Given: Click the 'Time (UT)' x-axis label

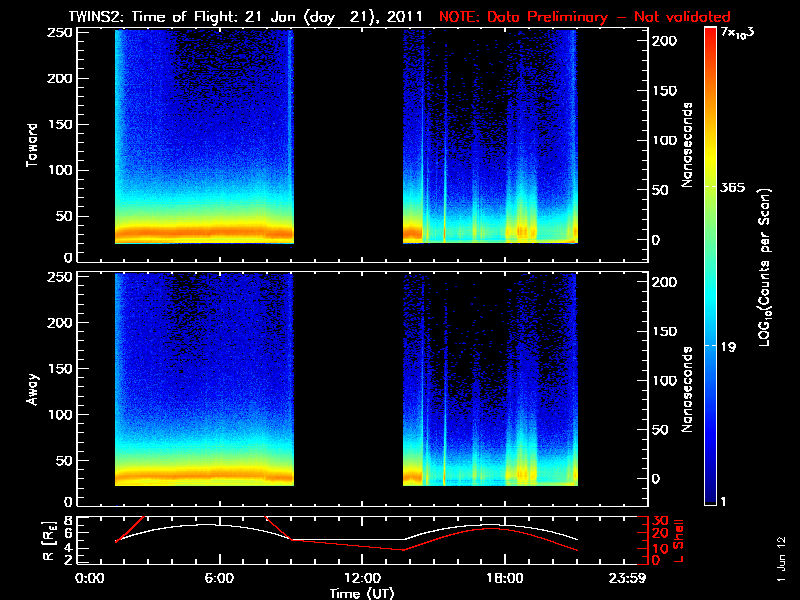Looking at the screenshot, I should pos(363,593).
